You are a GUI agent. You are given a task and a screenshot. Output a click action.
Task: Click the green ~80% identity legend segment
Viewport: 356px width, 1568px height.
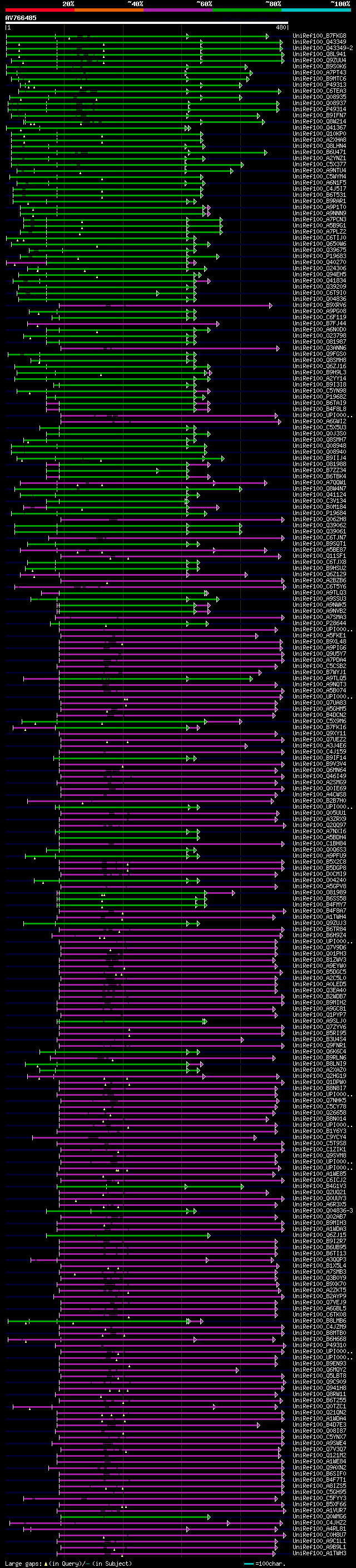click(247, 10)
